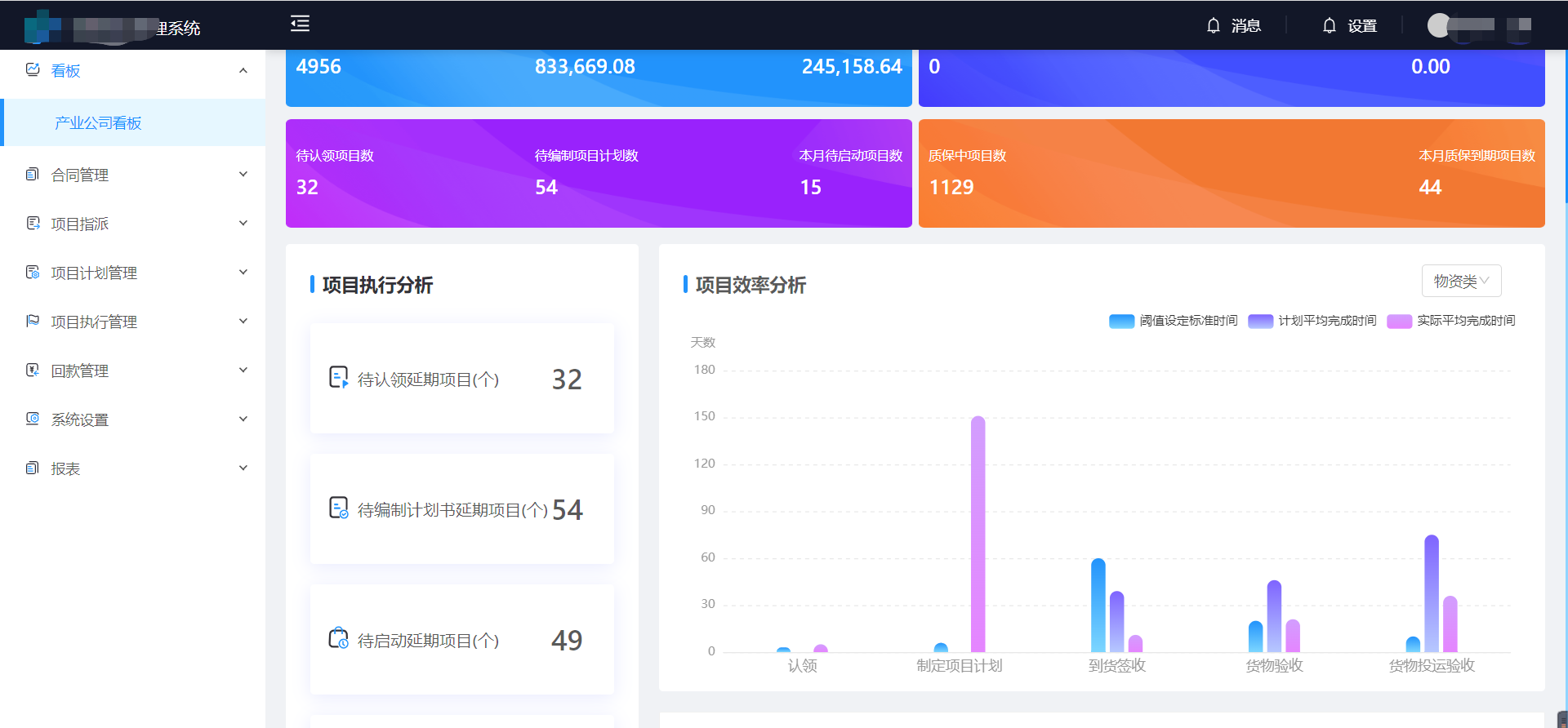Click the 系统设置 sidebar icon
The width and height of the screenshot is (1568, 728).
[33, 419]
